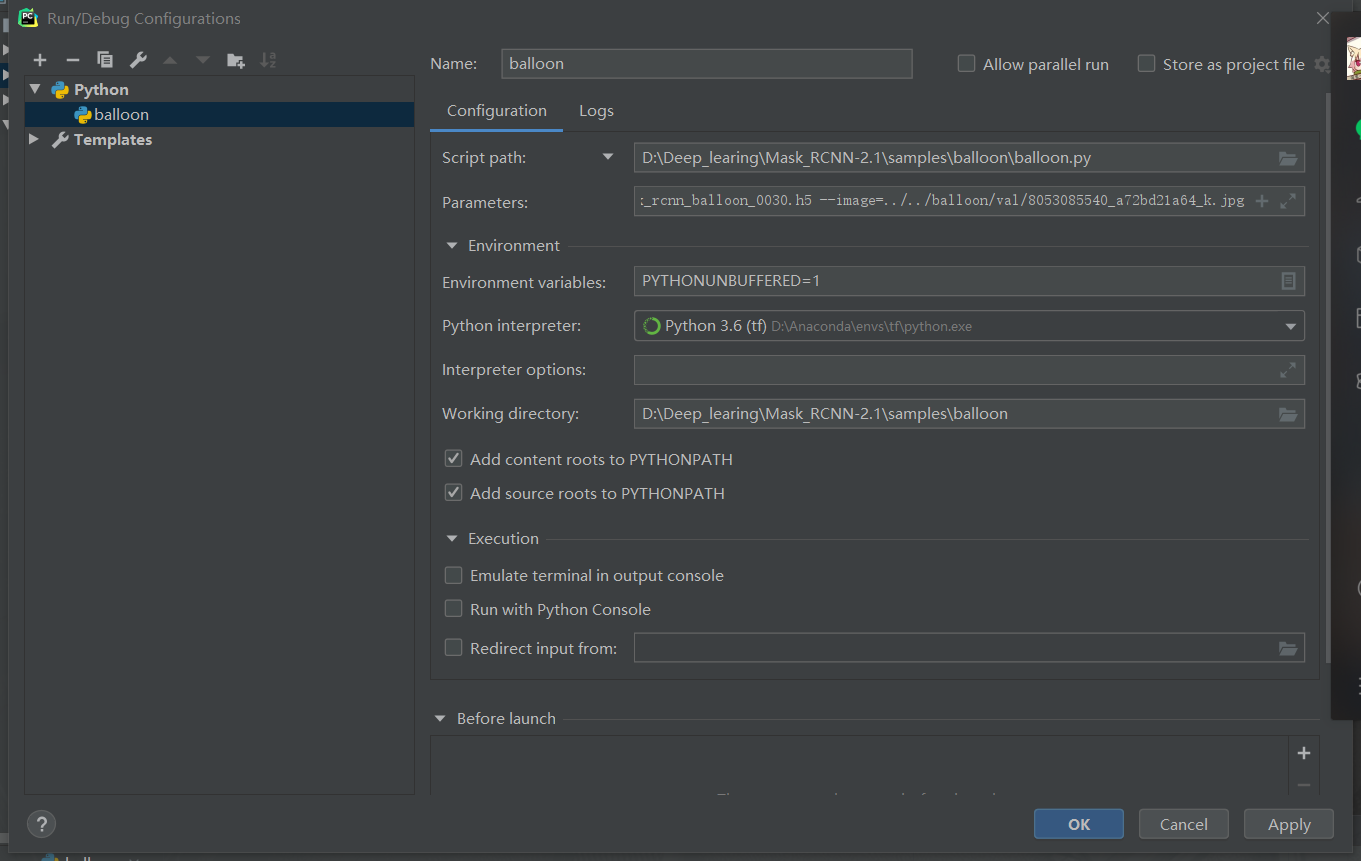Enable Allow parallel run checkbox
Viewport: 1361px width, 861px height.
pos(966,64)
